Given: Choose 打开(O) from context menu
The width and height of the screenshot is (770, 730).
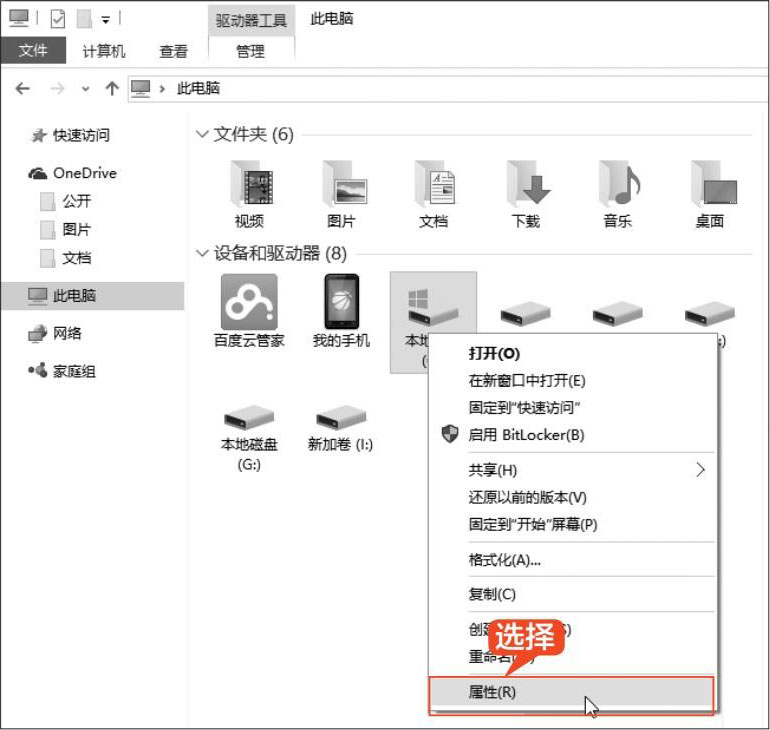Looking at the screenshot, I should pos(571,353).
